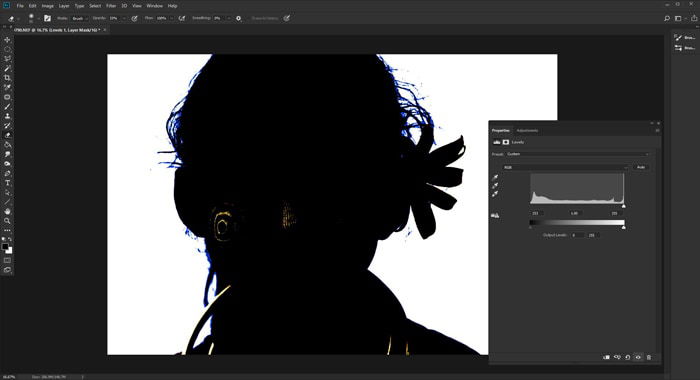The height and width of the screenshot is (380, 700).
Task: Select the Zoom tool
Action: 7,221
